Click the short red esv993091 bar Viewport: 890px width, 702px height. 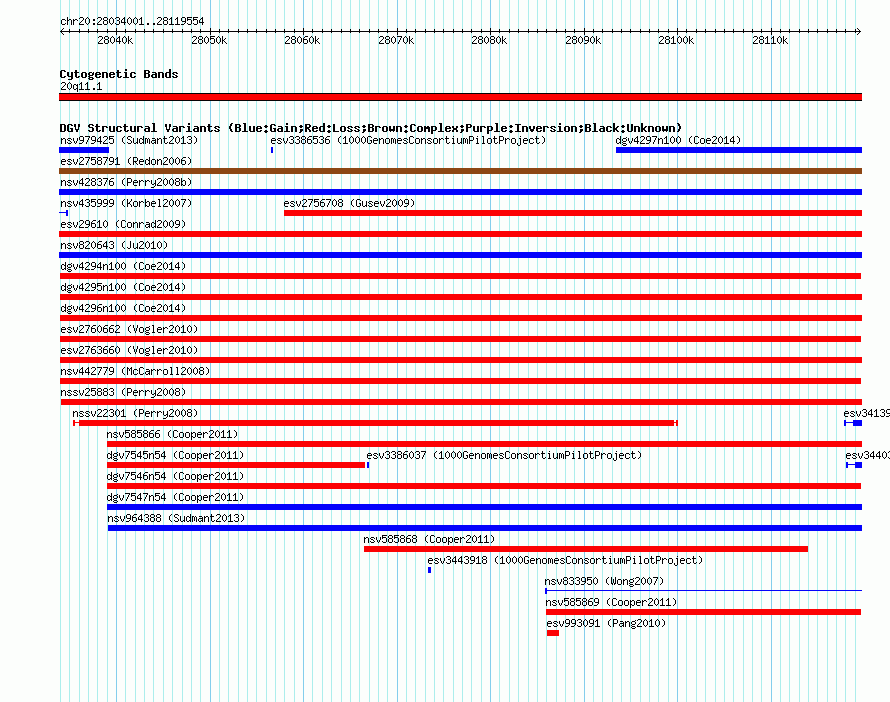point(553,633)
